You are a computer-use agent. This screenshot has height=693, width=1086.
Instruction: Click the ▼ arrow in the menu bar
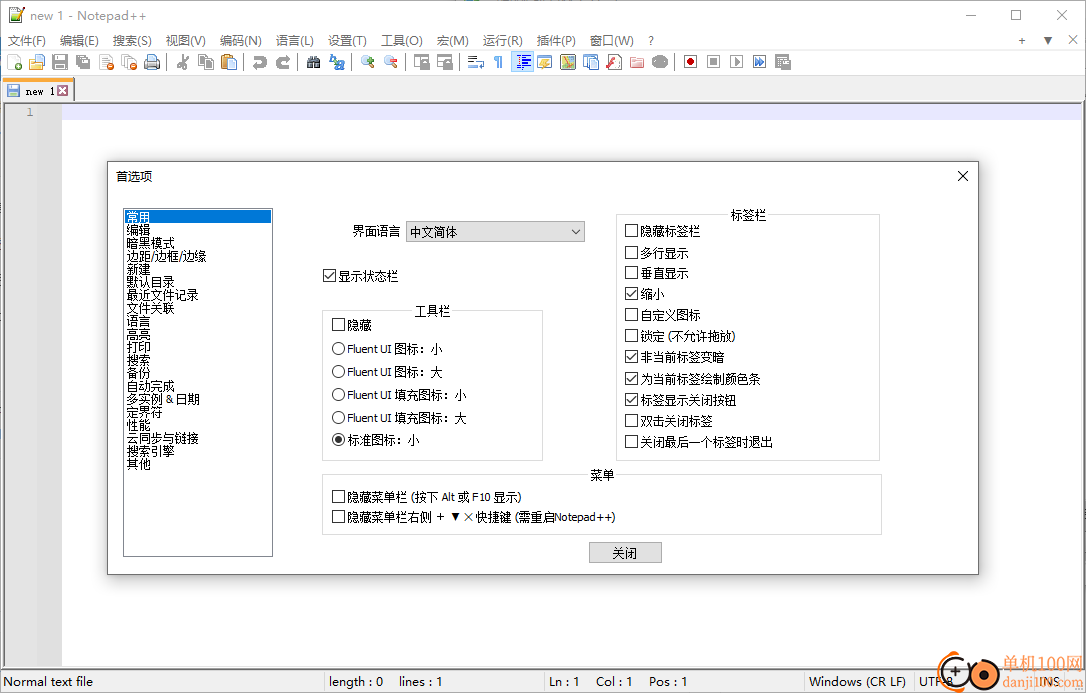(x=1048, y=41)
